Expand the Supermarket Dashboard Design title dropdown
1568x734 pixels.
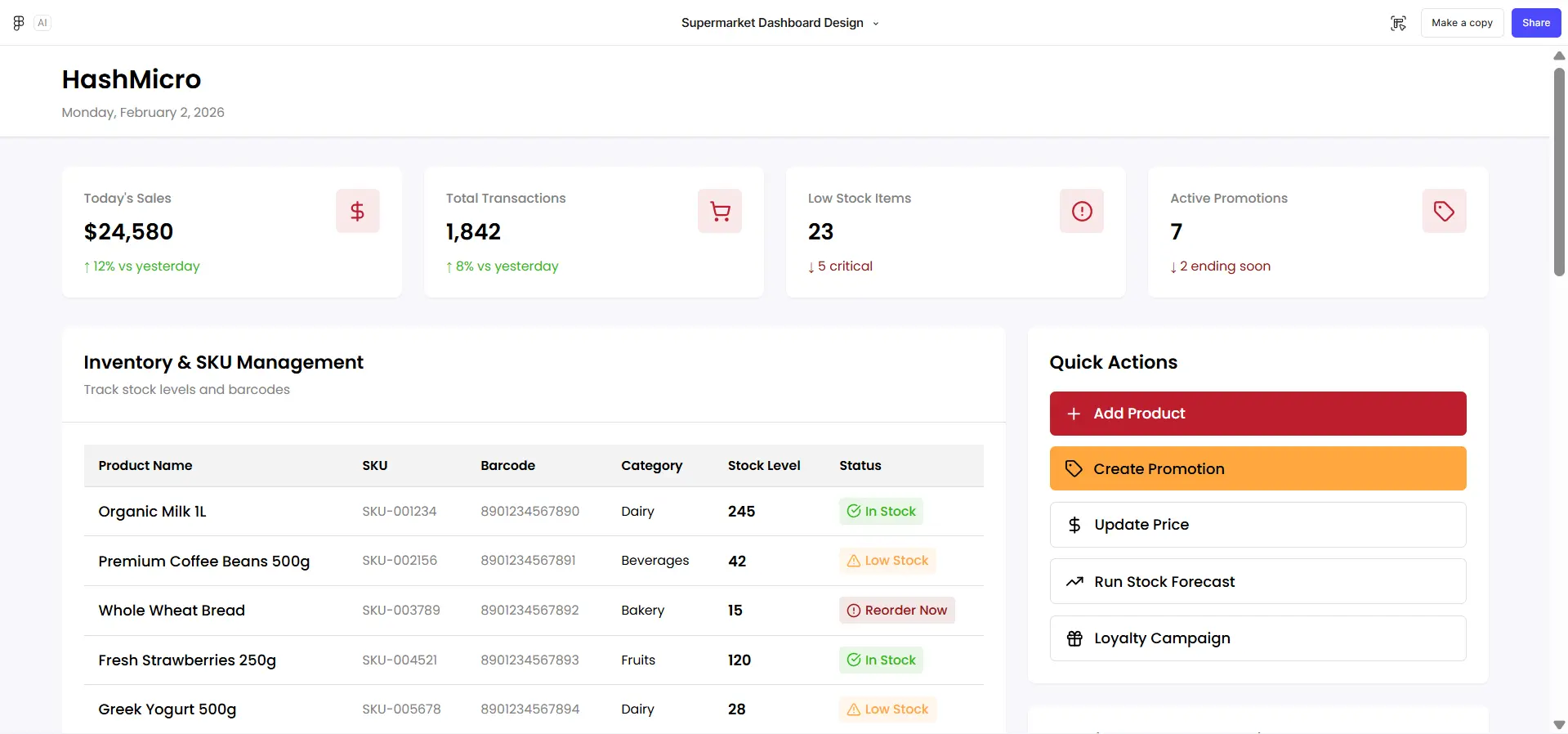point(876,24)
